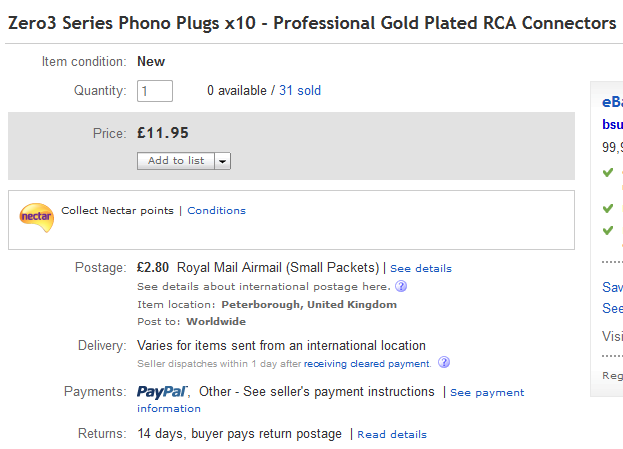Click the second green checkmark in seller panel
The image size is (623, 449).
click(608, 208)
